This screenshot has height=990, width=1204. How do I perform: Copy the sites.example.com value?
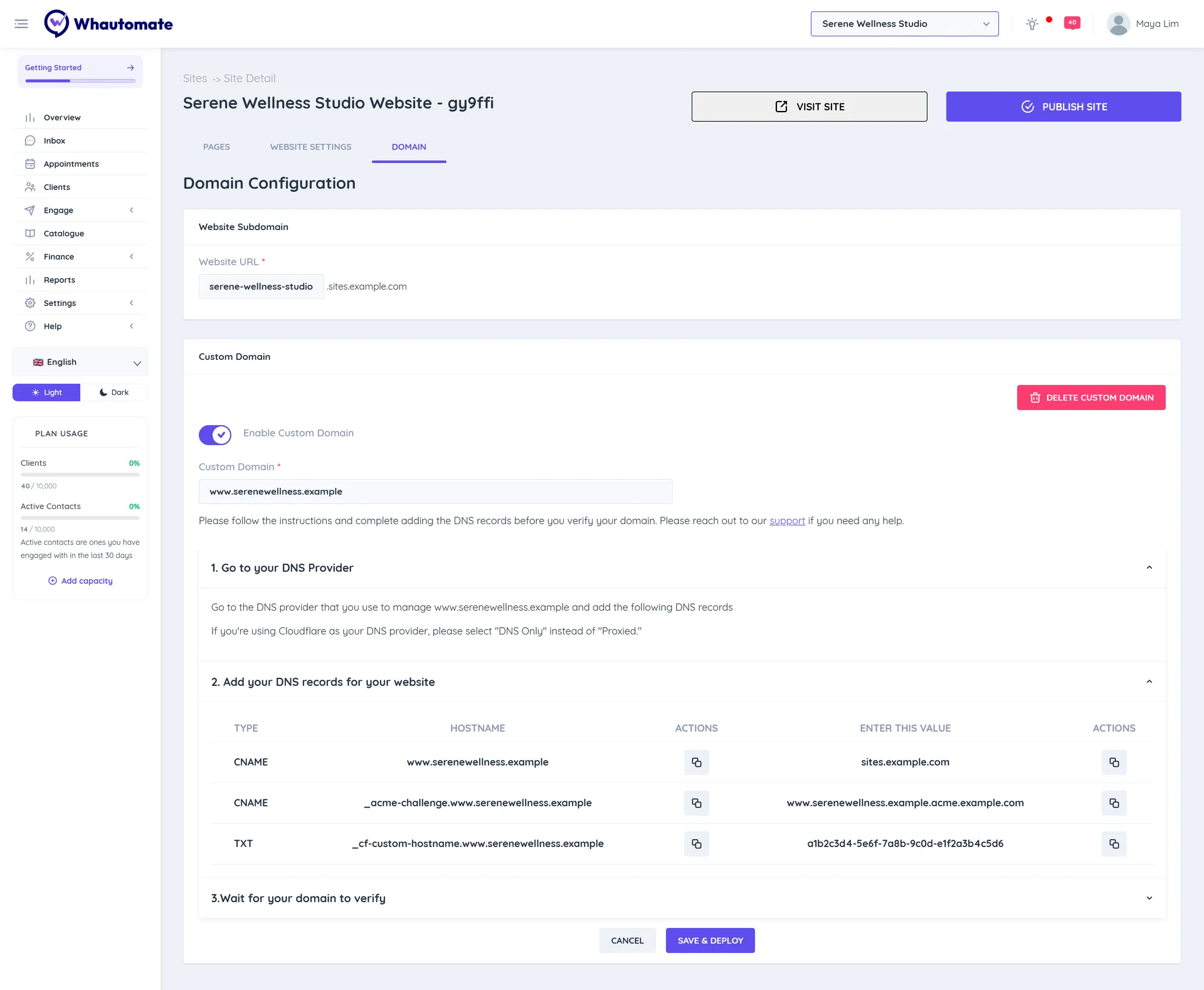point(1114,762)
